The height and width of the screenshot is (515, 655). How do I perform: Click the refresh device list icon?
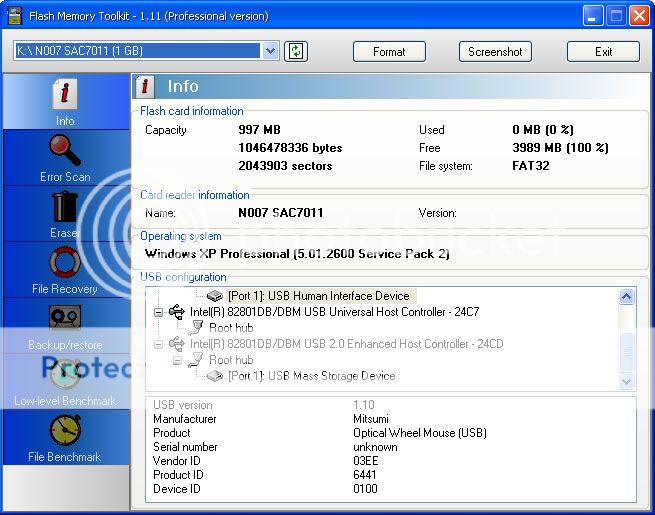[x=295, y=51]
